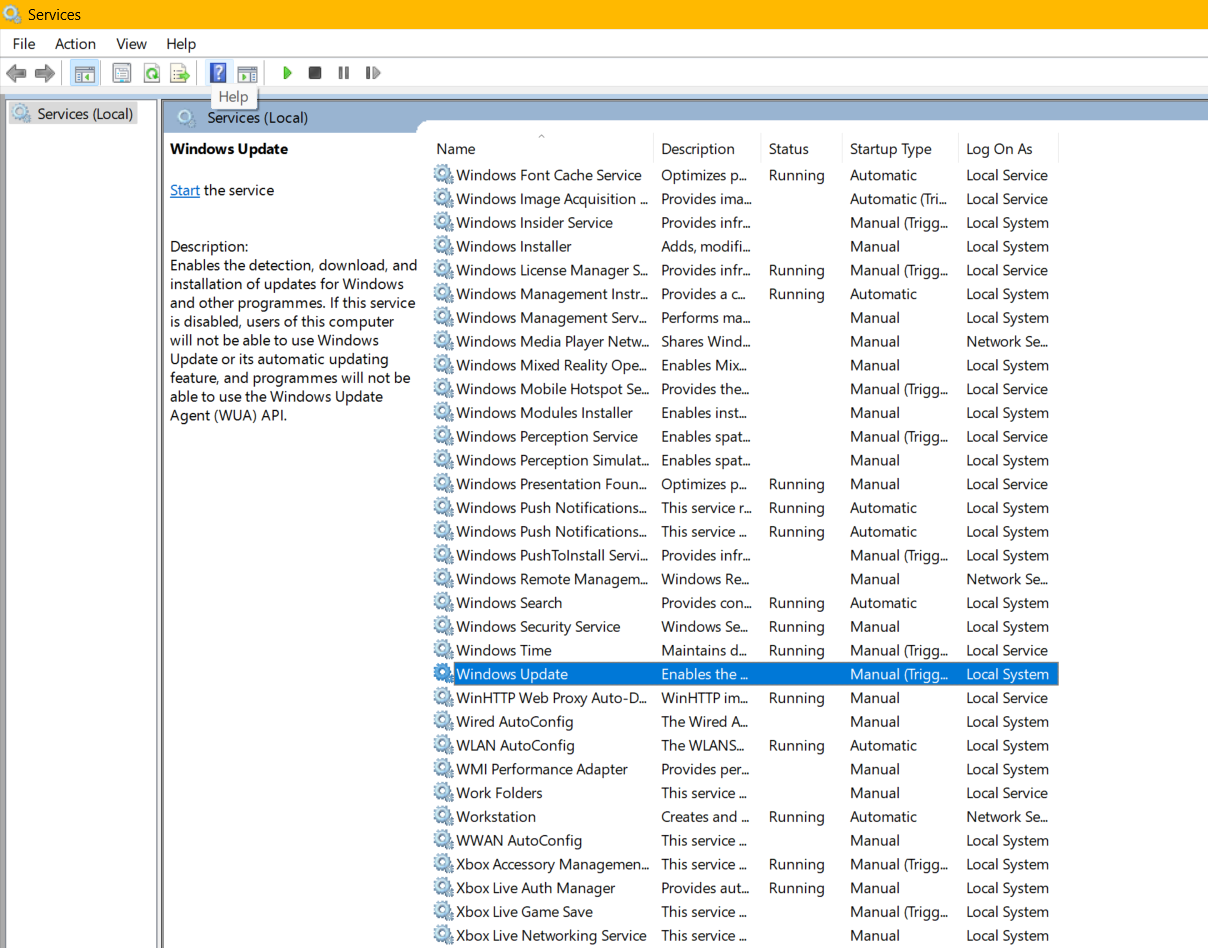The image size is (1208, 948).
Task: Click the blue Help question mark icon
Action: 218,73
